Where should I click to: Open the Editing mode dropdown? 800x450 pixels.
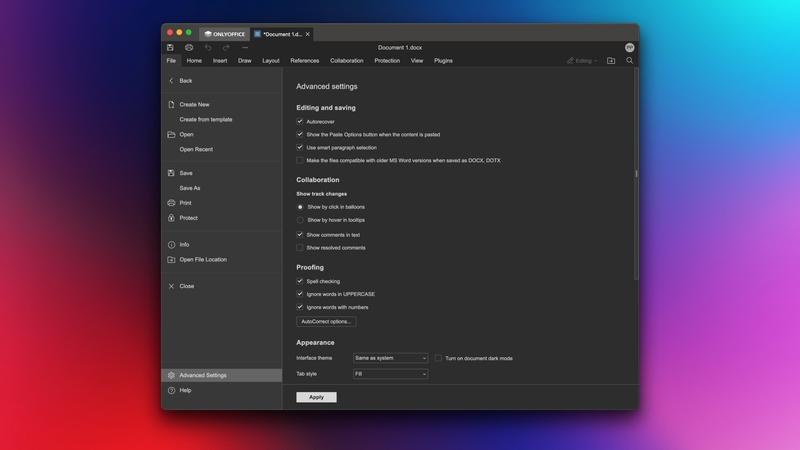tap(583, 61)
